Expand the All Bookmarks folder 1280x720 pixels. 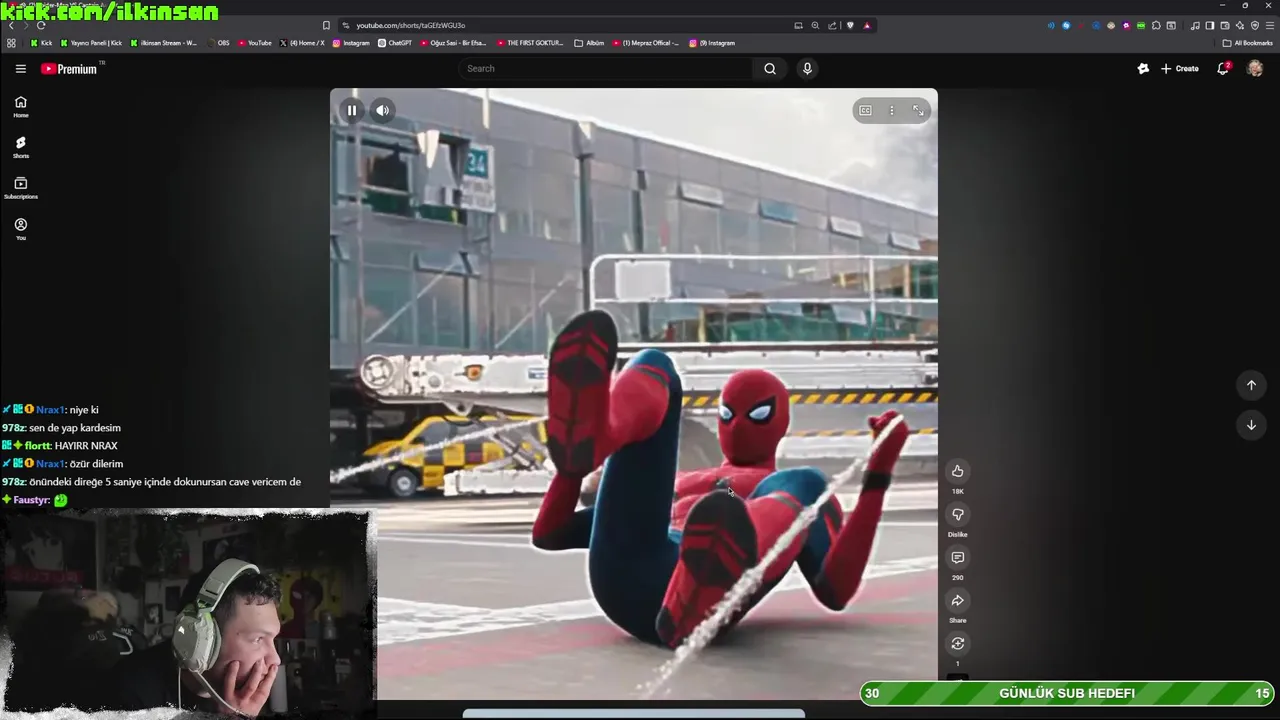1247,43
